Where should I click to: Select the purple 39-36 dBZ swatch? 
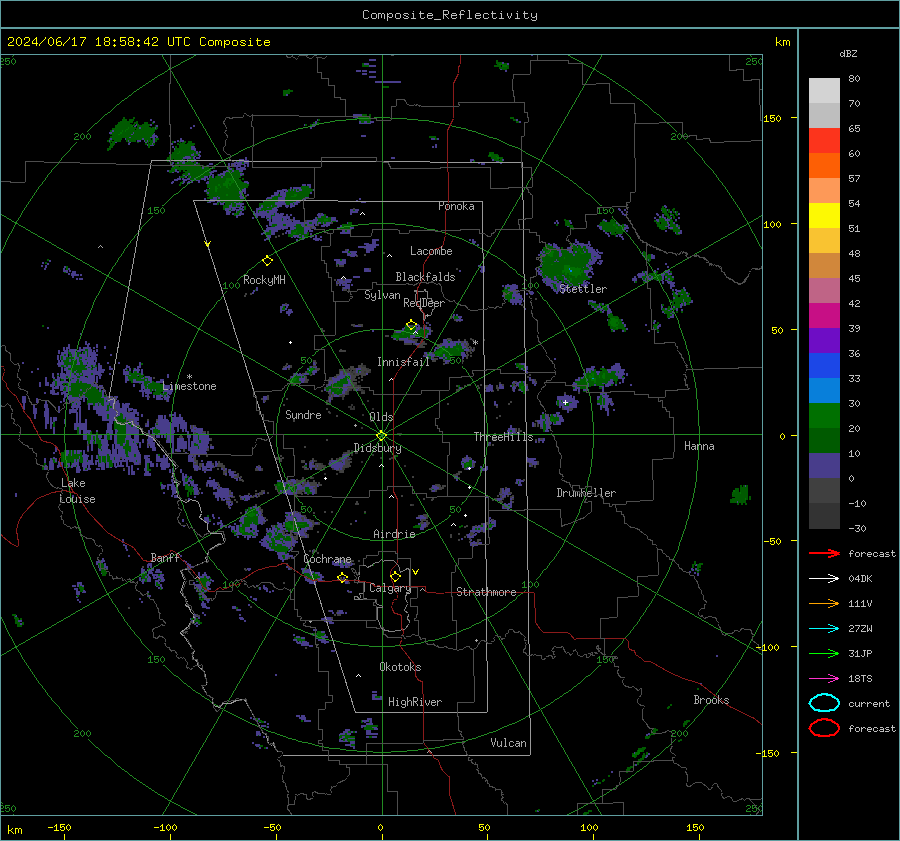(x=824, y=340)
